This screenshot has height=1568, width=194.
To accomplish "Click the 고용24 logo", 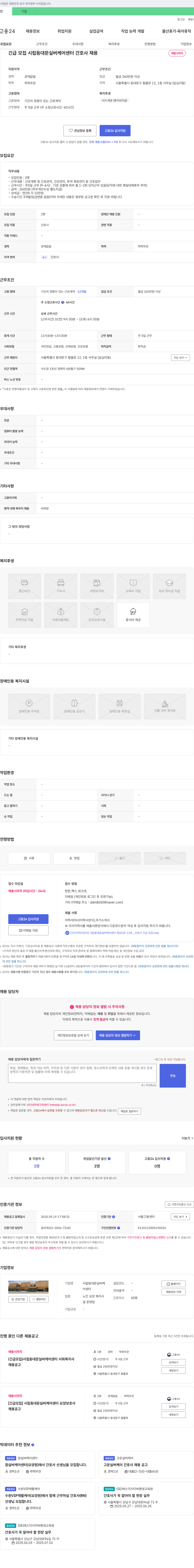I will click(x=7, y=31).
